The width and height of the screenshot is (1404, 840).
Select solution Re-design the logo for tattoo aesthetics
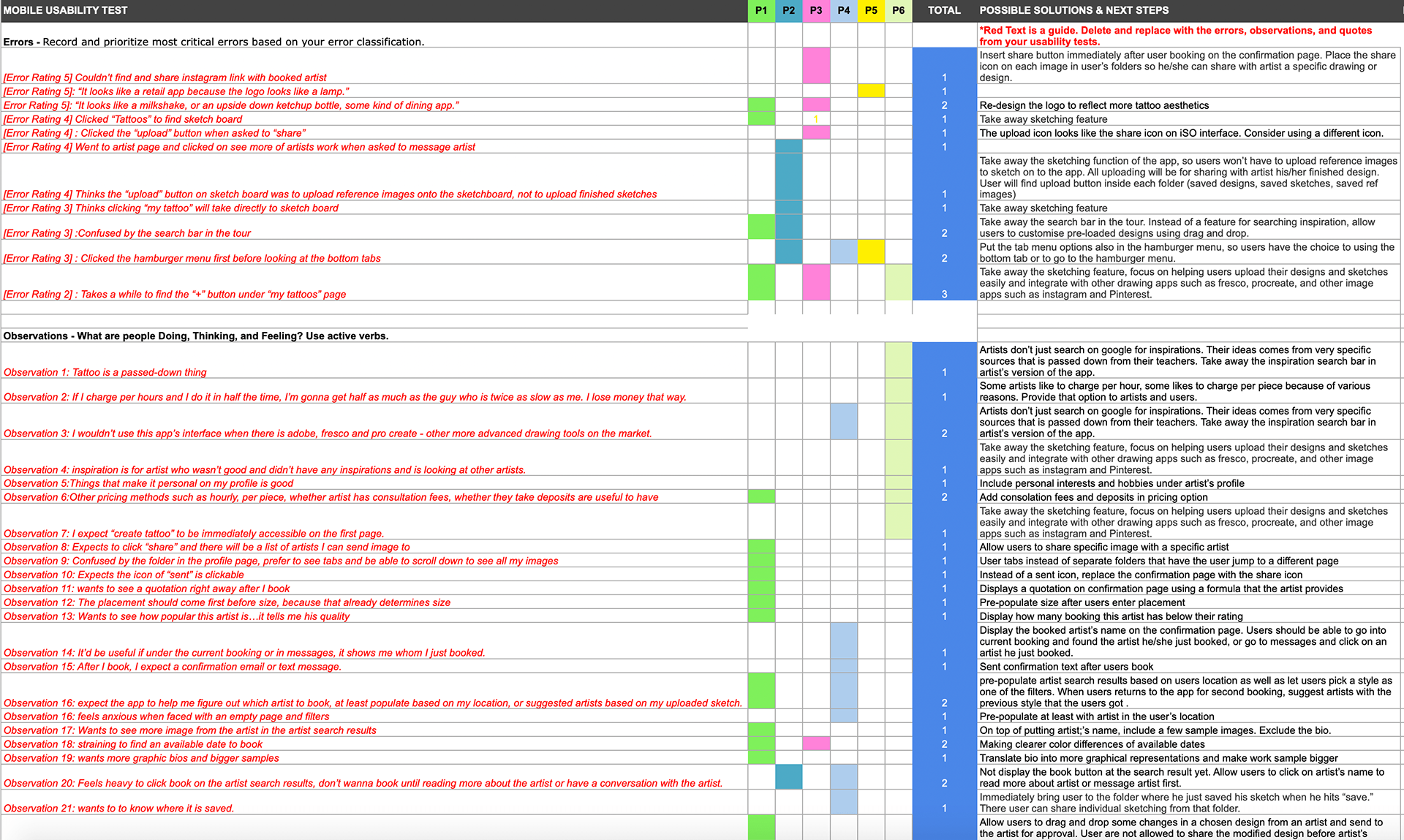[1190, 105]
